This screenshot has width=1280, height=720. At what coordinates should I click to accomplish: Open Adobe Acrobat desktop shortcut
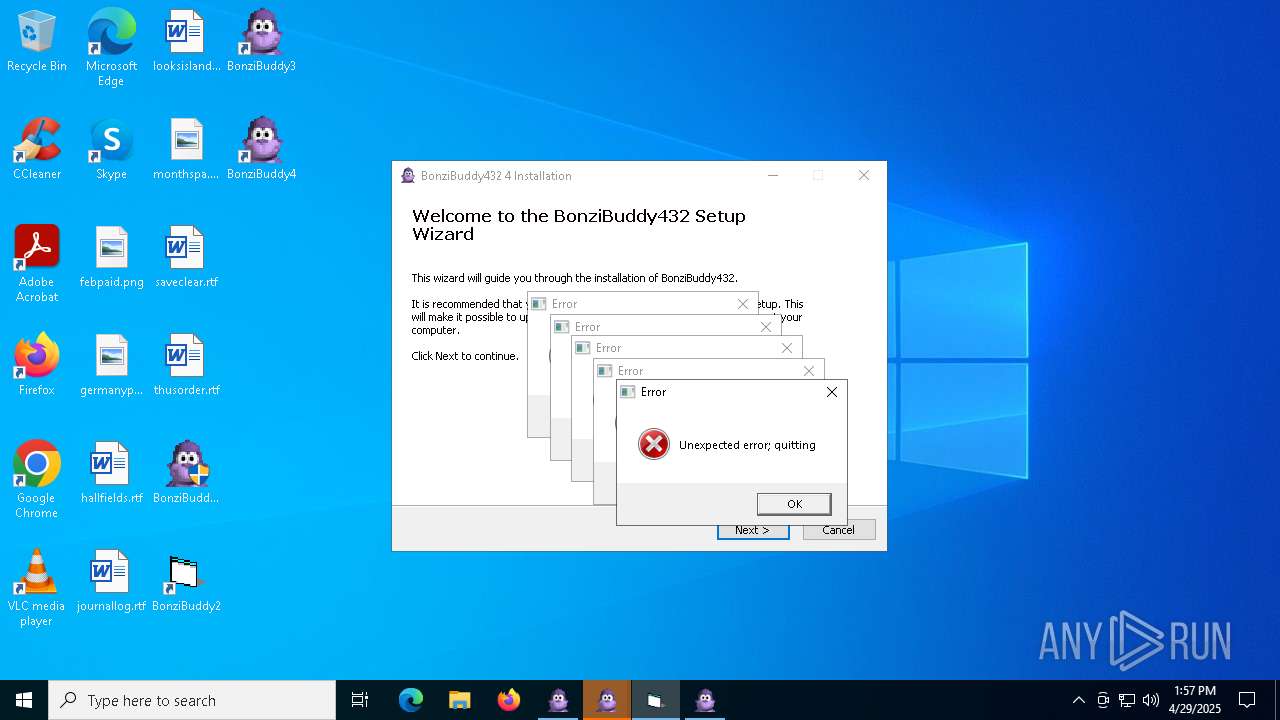point(37,263)
